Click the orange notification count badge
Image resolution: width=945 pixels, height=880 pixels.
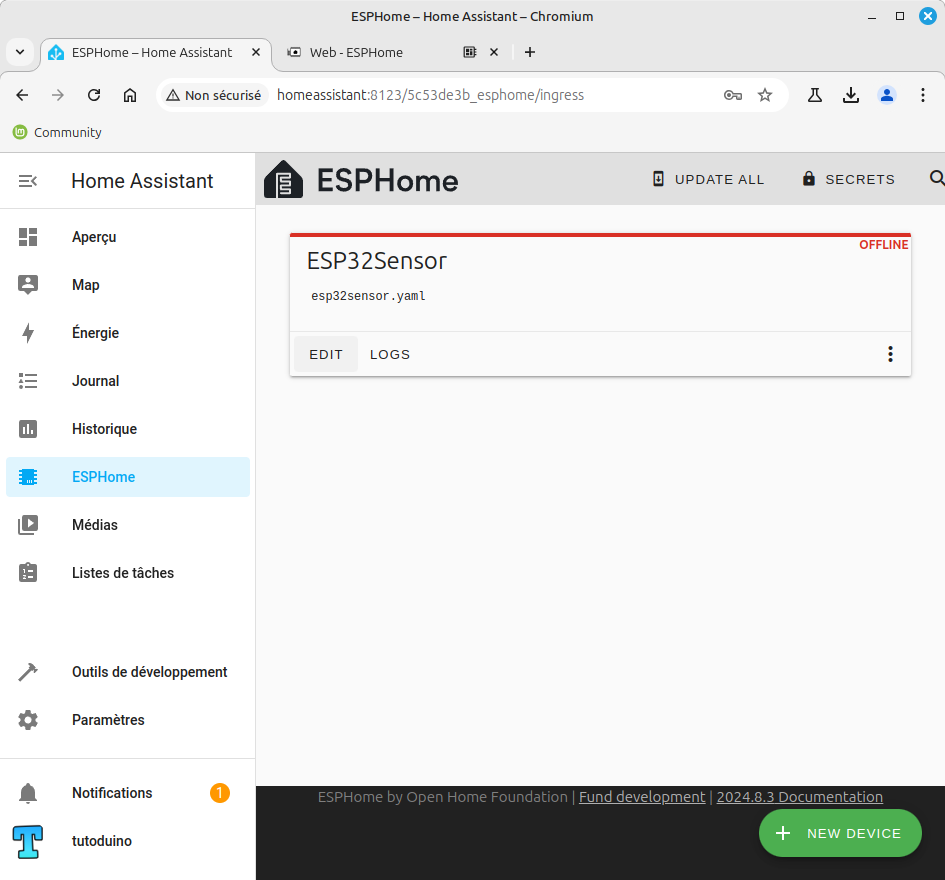[x=220, y=793]
